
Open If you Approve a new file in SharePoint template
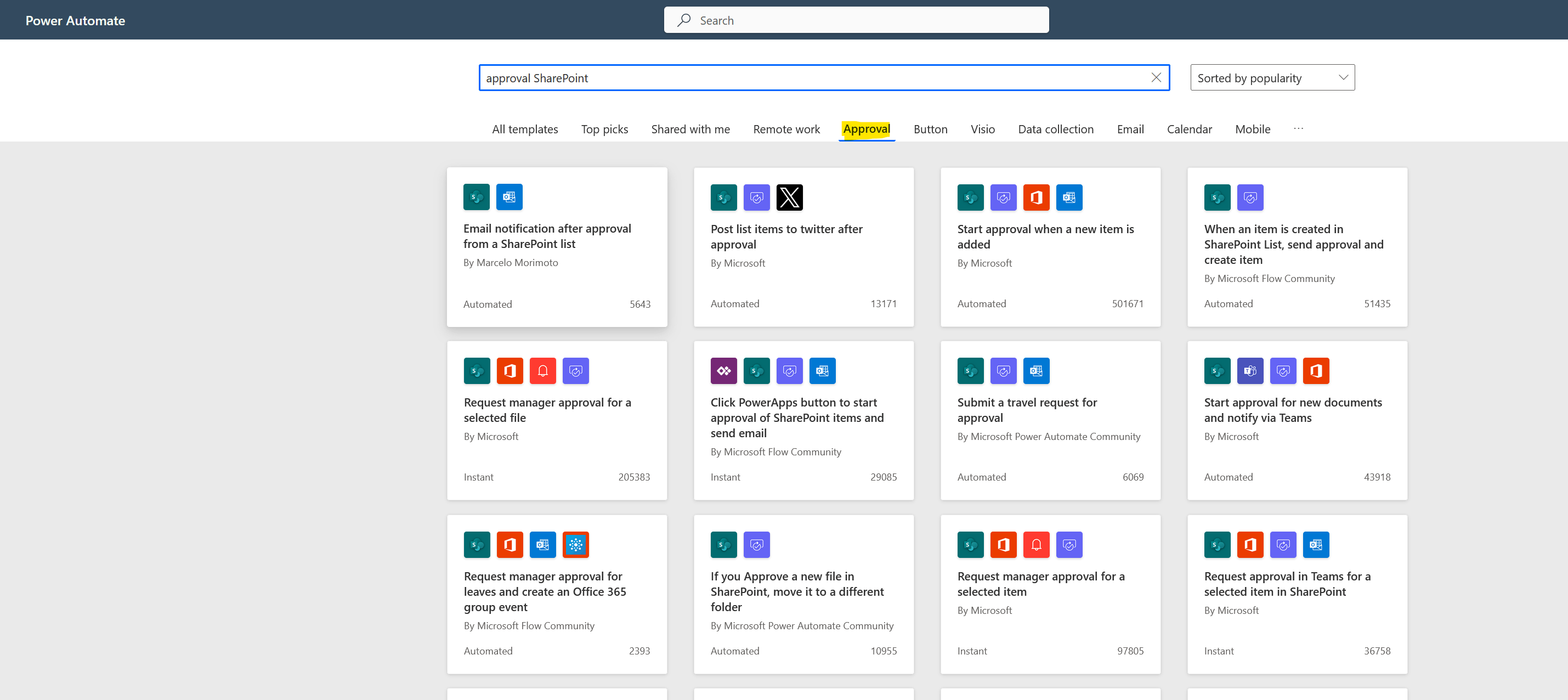tap(803, 595)
